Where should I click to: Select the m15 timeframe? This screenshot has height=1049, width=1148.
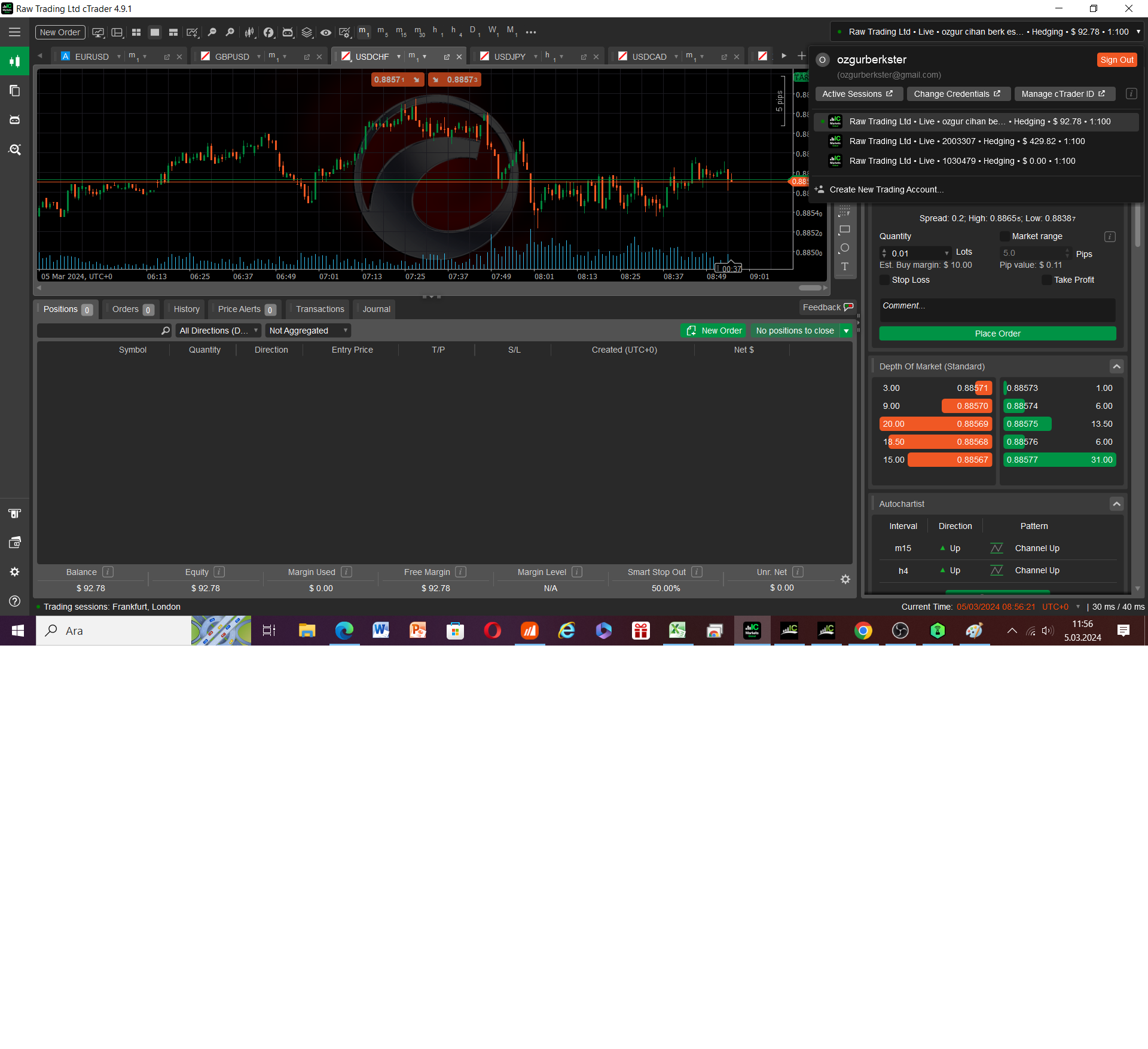coord(401,31)
